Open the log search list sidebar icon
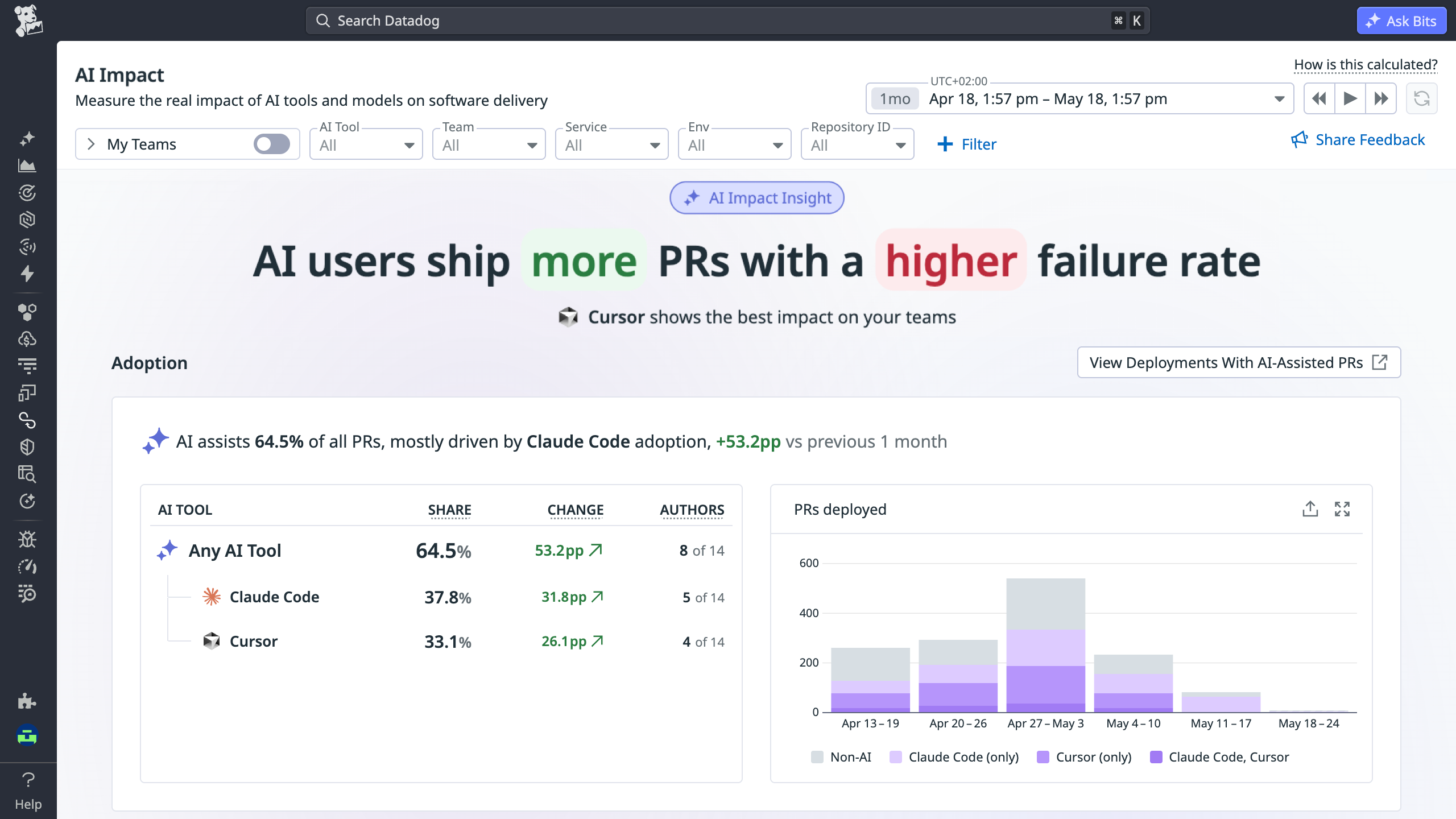The height and width of the screenshot is (819, 1456). tap(27, 593)
